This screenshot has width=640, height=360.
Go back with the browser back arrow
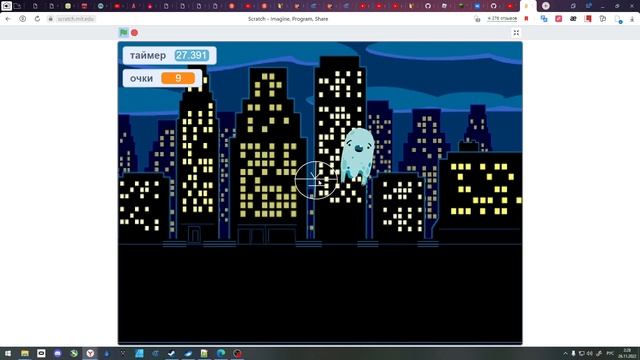point(8,19)
